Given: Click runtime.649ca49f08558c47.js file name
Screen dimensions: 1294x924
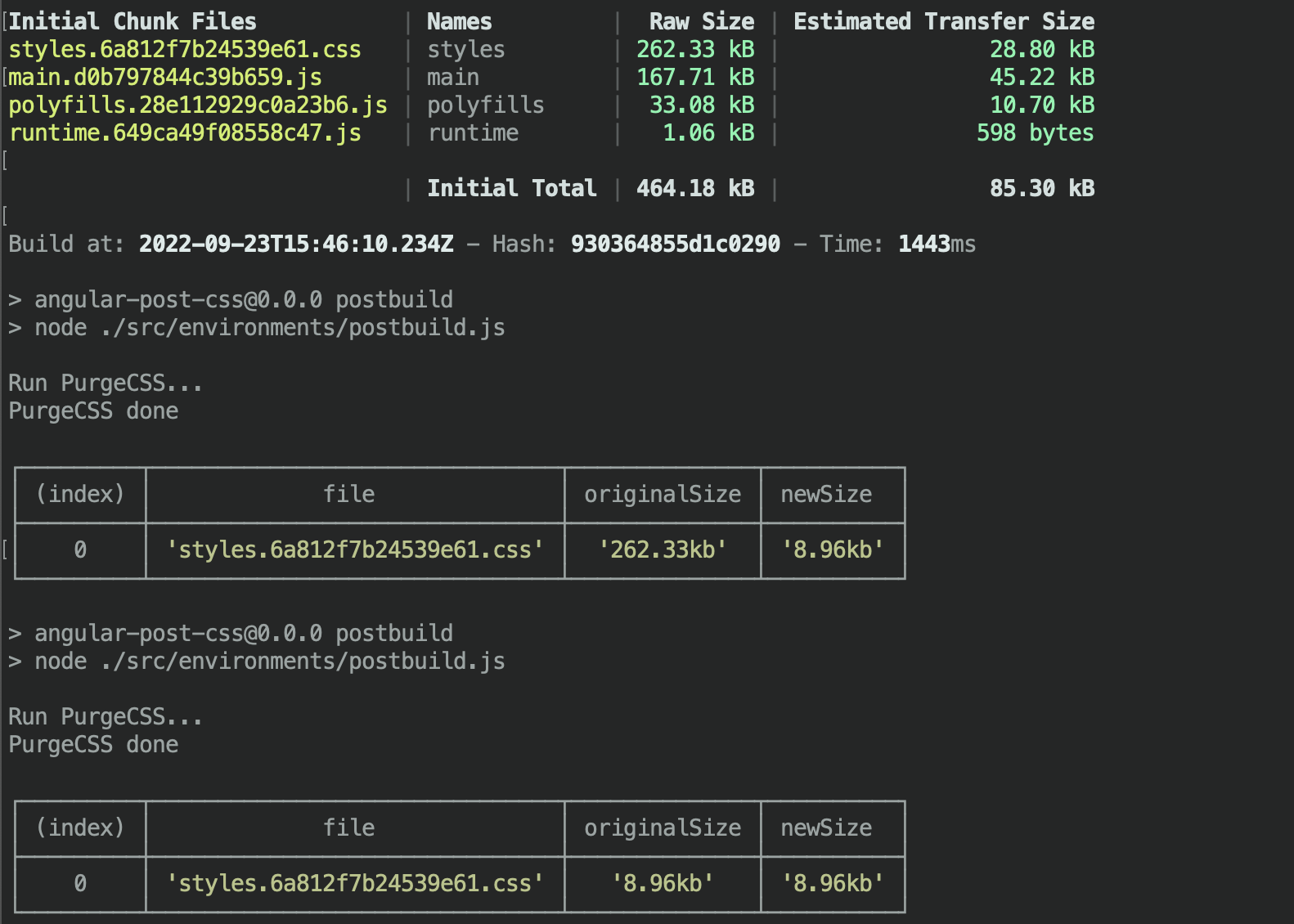Looking at the screenshot, I should click(185, 133).
